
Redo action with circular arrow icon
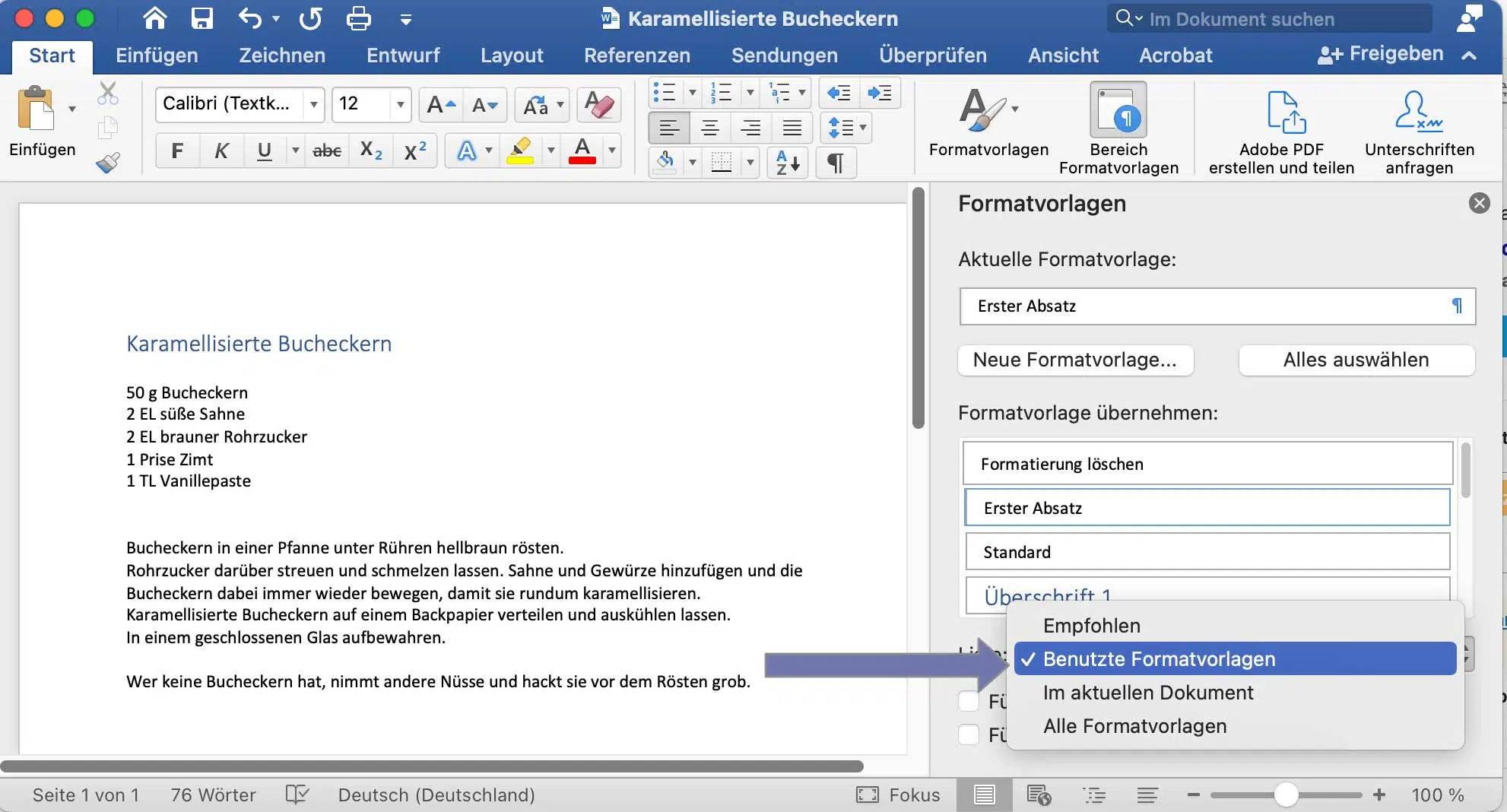310,18
